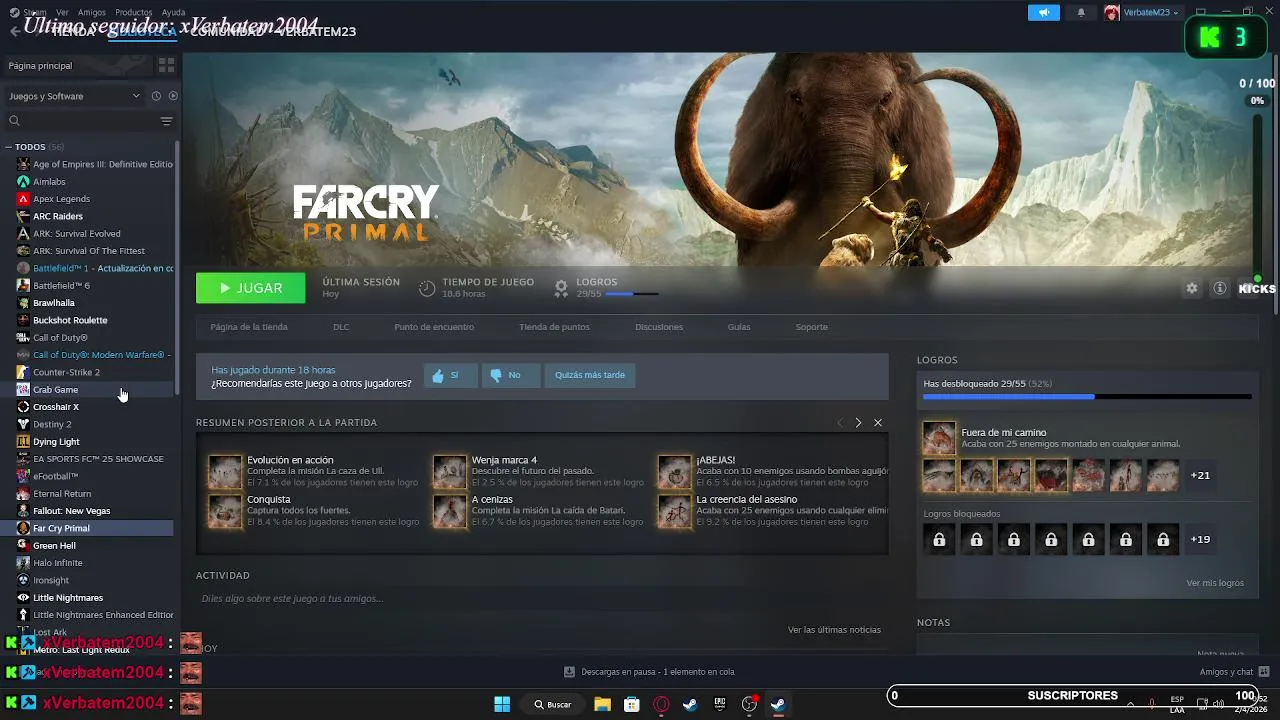The image size is (1280, 720).
Task: Select Dying Light in the library
Action: coord(56,441)
